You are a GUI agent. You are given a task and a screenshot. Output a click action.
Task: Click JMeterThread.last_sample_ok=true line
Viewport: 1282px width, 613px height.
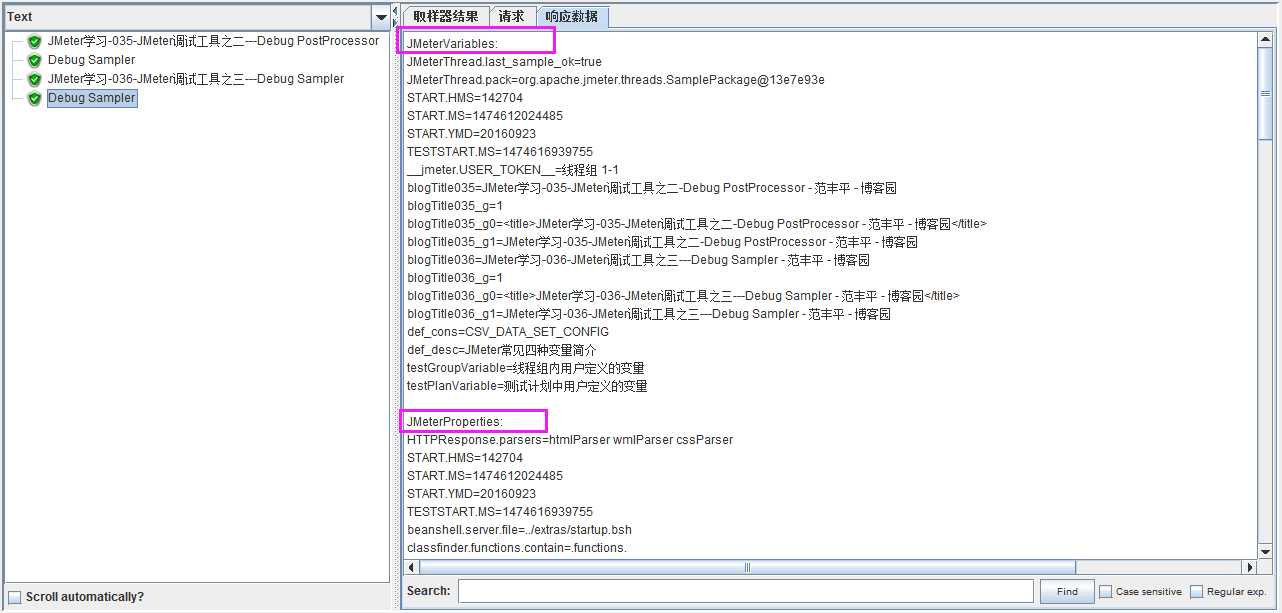[504, 62]
